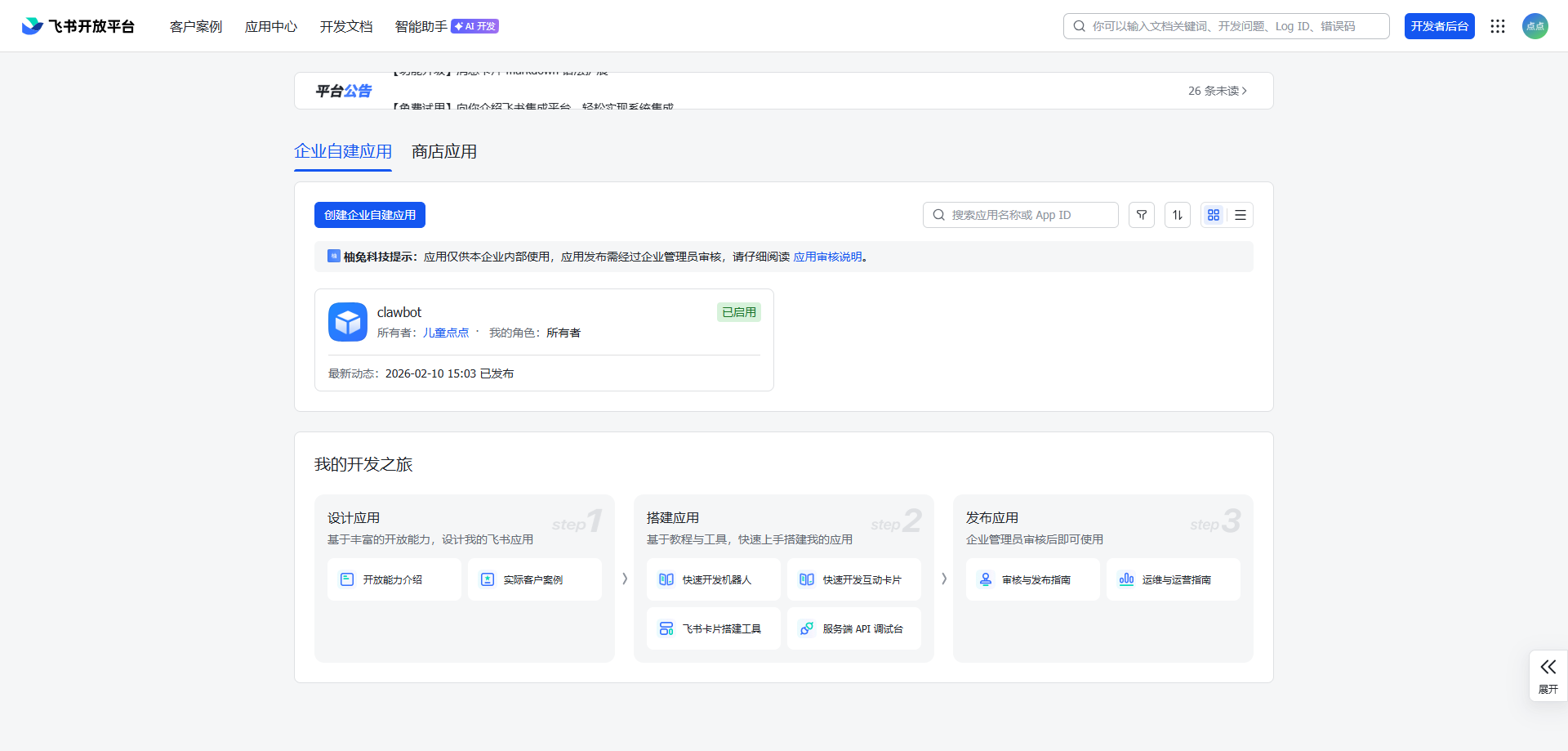The height and width of the screenshot is (751, 1568).
Task: Open 运维与运营指南
Action: click(1174, 579)
